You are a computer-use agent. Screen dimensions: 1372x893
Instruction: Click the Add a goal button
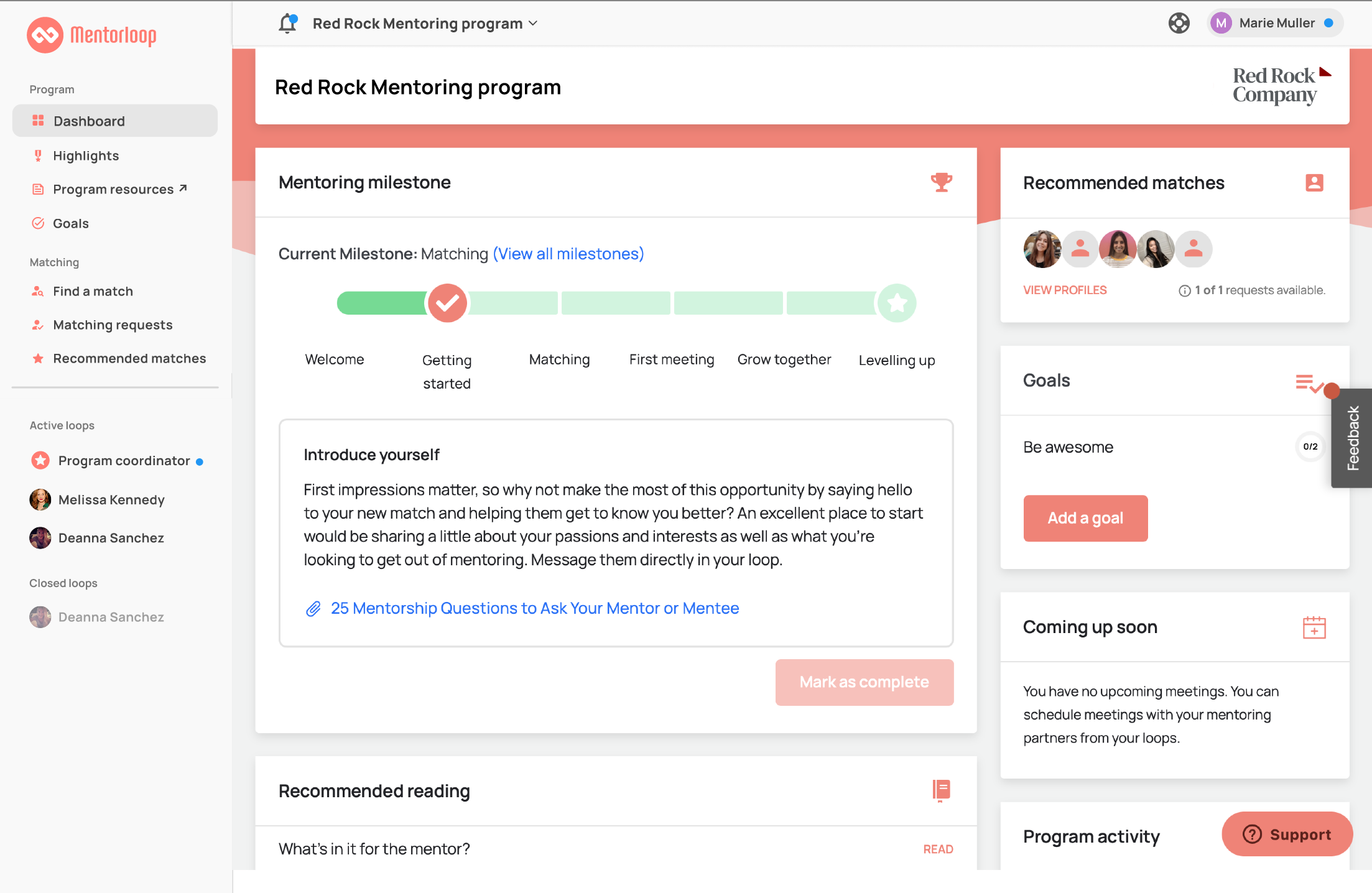[1085, 518]
